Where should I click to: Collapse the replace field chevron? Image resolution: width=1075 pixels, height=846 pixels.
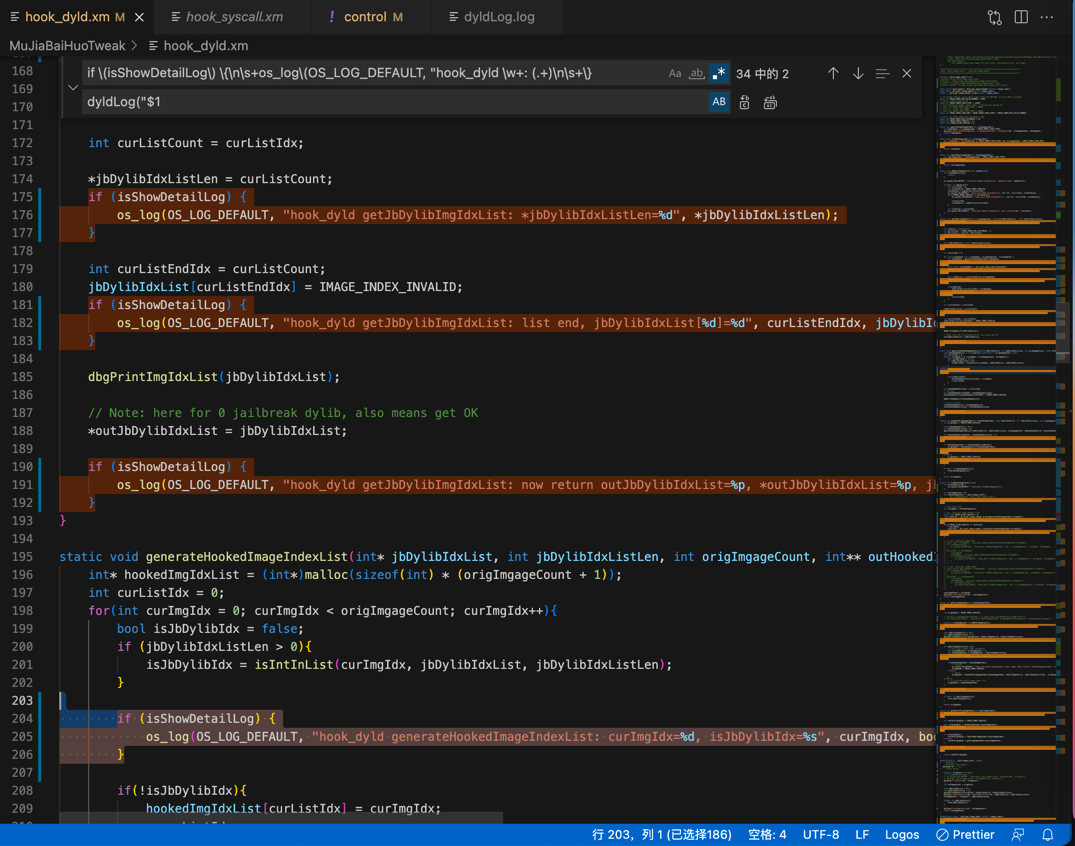coord(73,88)
